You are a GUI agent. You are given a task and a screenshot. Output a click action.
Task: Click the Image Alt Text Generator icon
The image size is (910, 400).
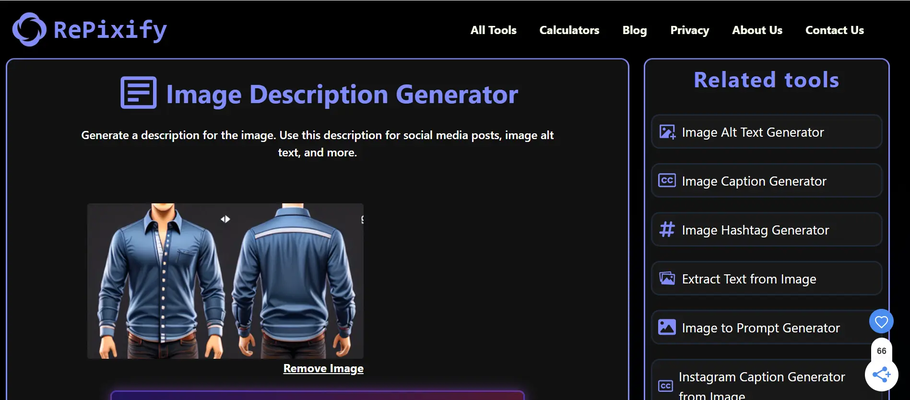coord(667,132)
